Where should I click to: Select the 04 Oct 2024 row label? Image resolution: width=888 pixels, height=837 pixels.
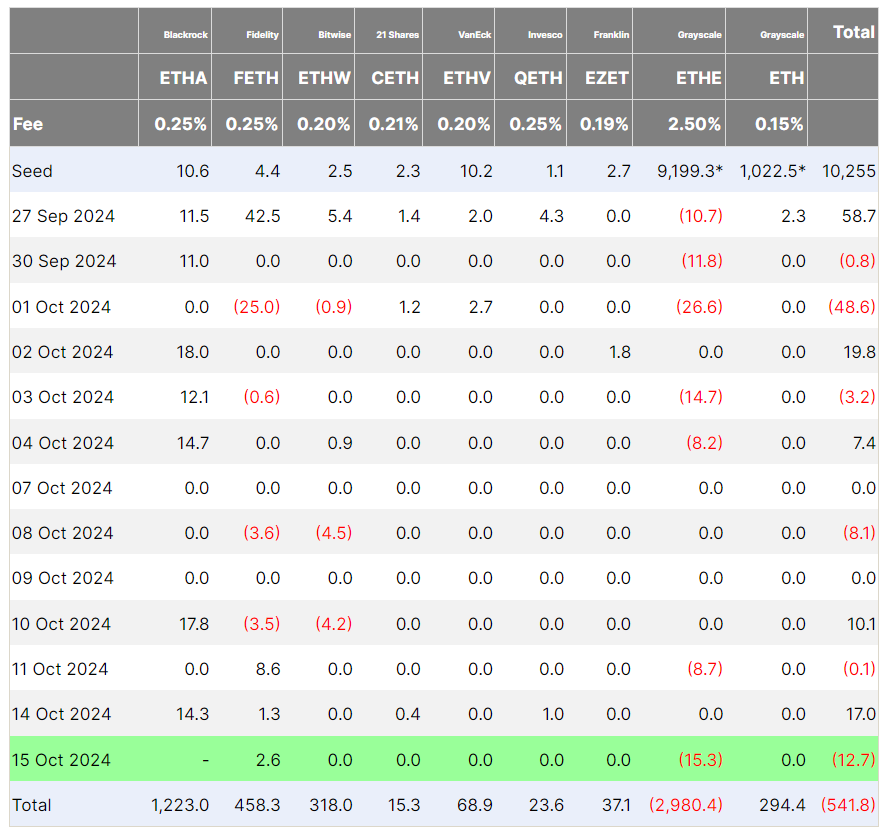[63, 442]
